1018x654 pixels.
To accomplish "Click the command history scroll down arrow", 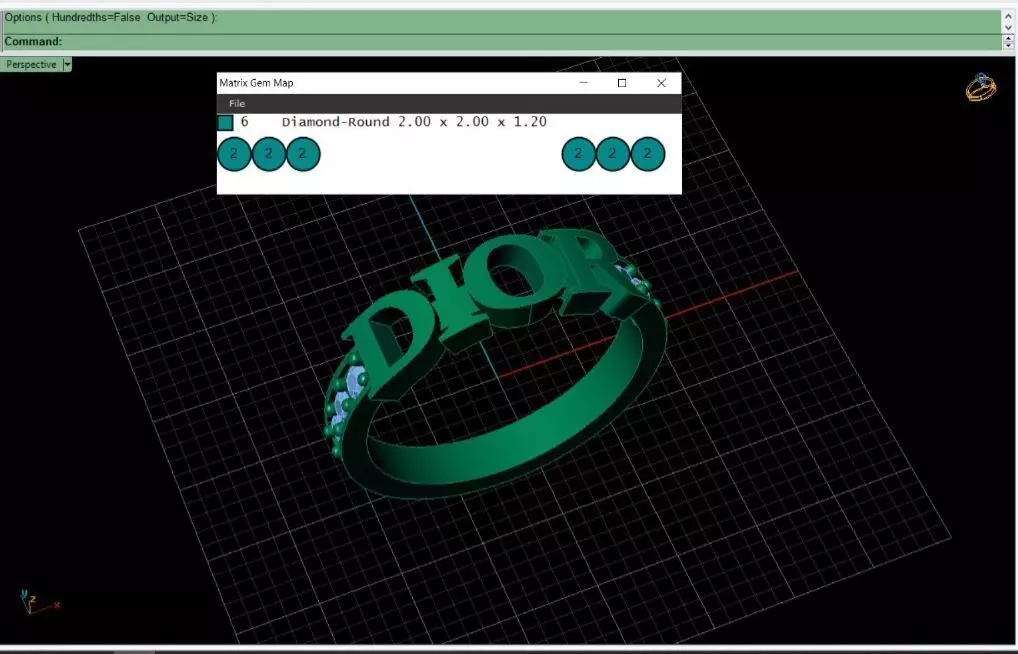I will (1008, 27).
